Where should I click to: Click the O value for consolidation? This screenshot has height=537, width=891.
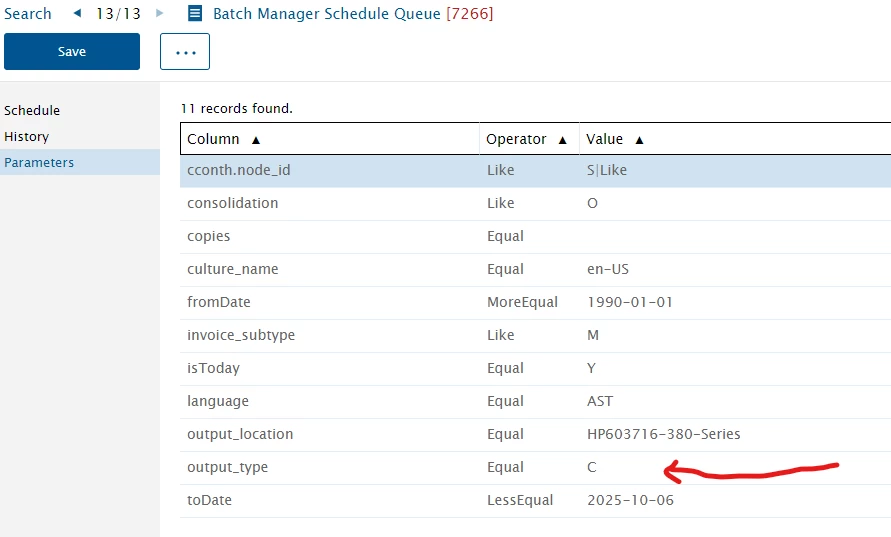tap(592, 203)
